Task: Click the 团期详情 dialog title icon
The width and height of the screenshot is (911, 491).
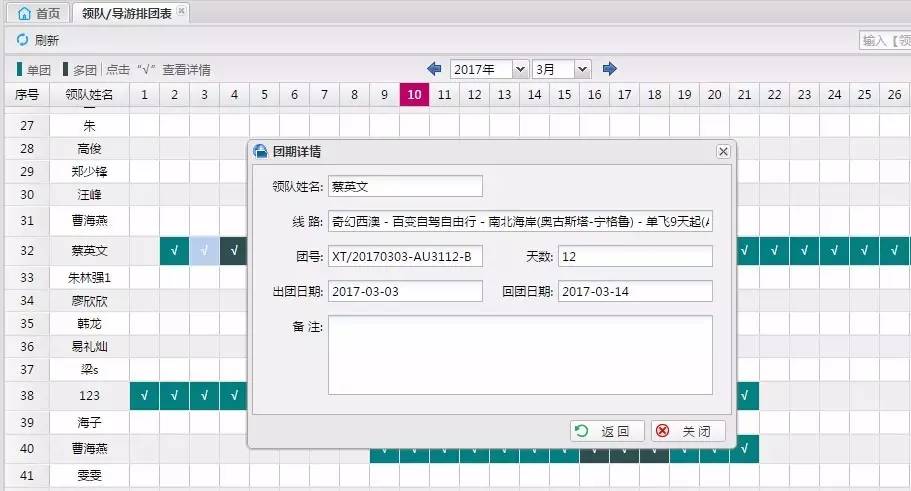Action: (261, 151)
